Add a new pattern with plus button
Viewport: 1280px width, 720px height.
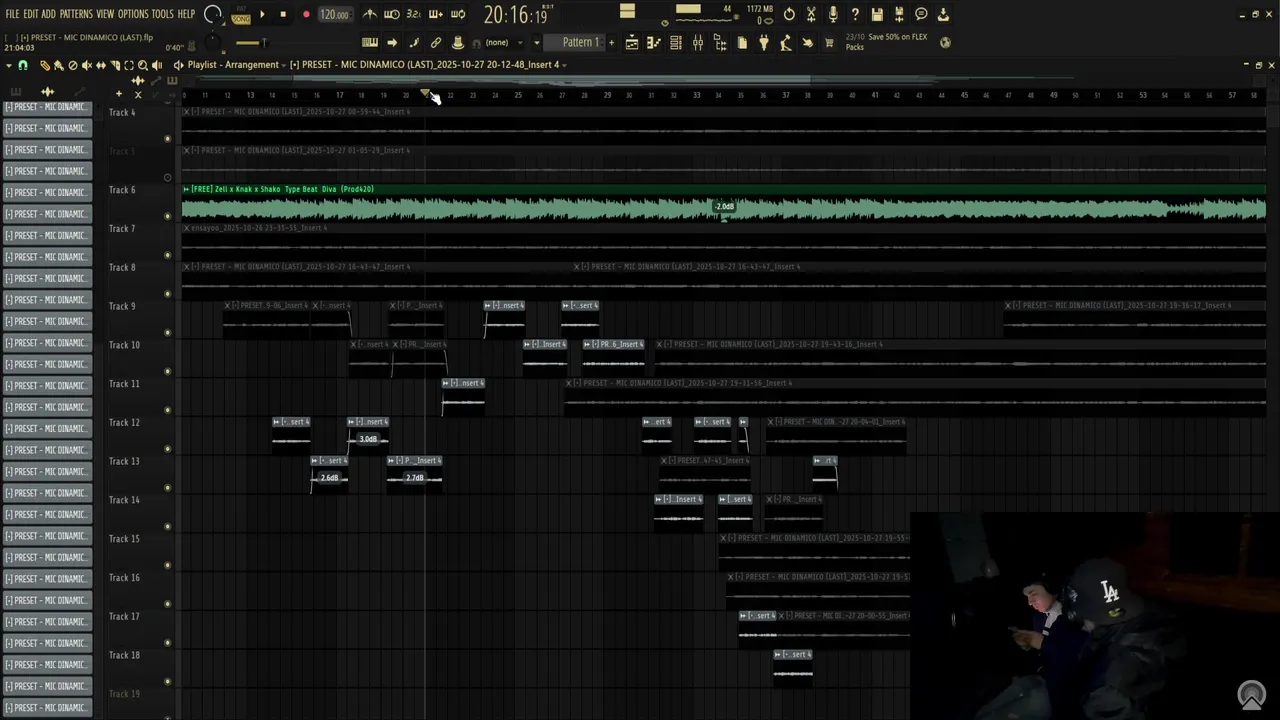tap(611, 43)
